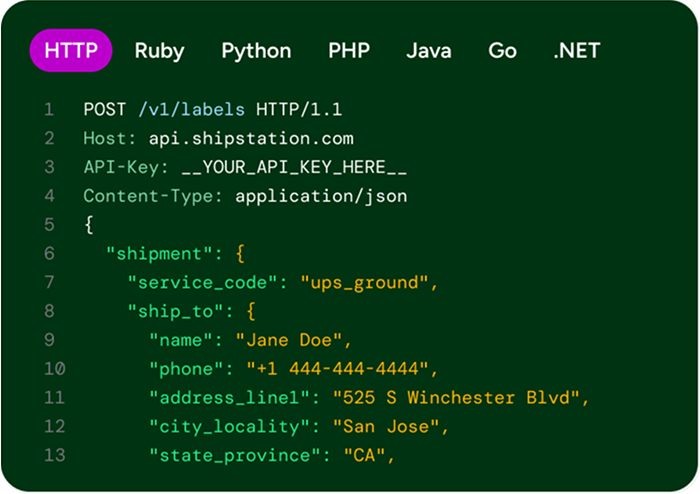Switch to the PHP tab

point(349,50)
